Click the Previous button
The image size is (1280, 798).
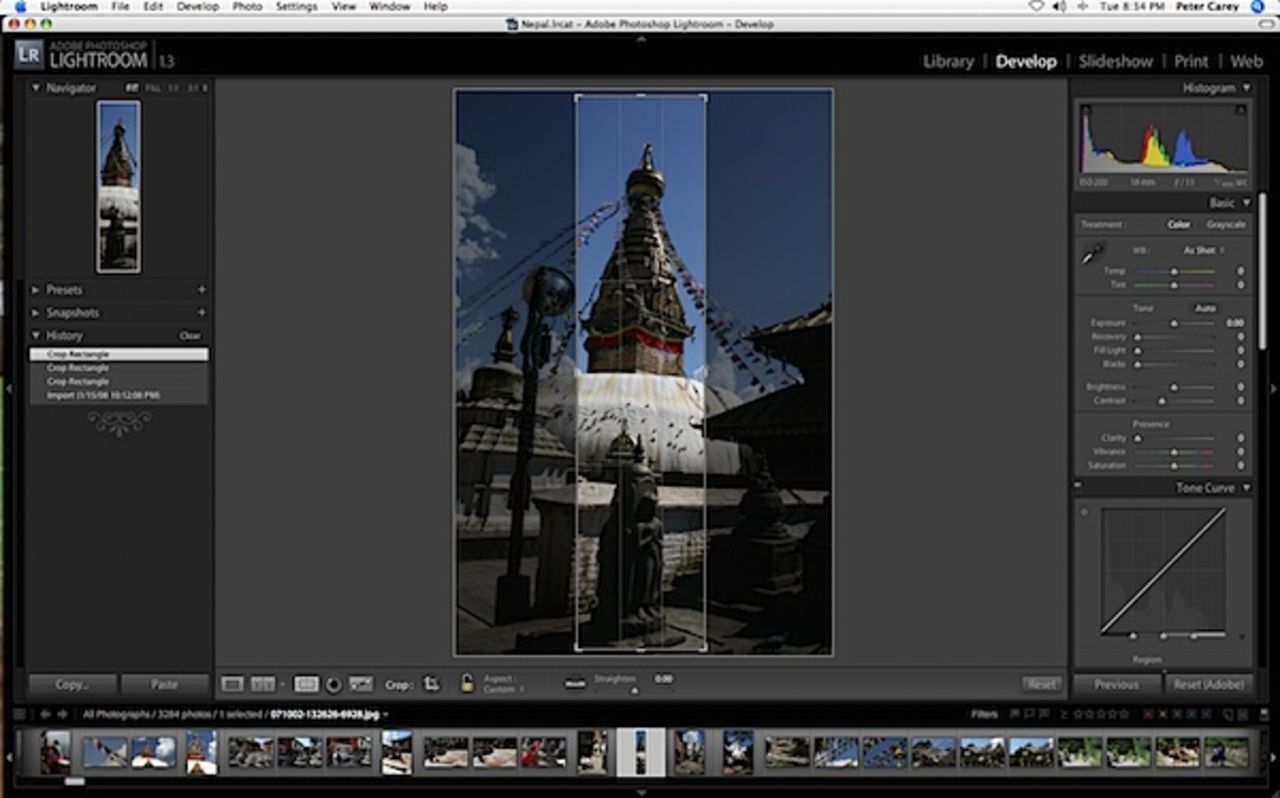tap(1116, 685)
